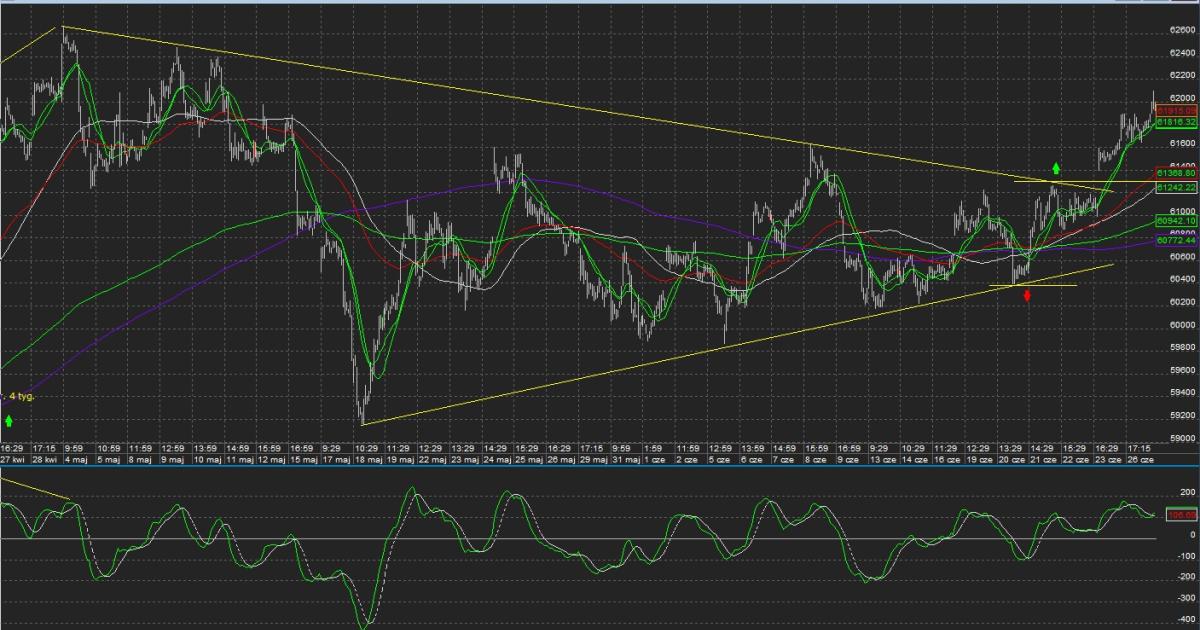Click the '4 tyg.' yellow text label
The image size is (1200, 630).
coord(20,396)
